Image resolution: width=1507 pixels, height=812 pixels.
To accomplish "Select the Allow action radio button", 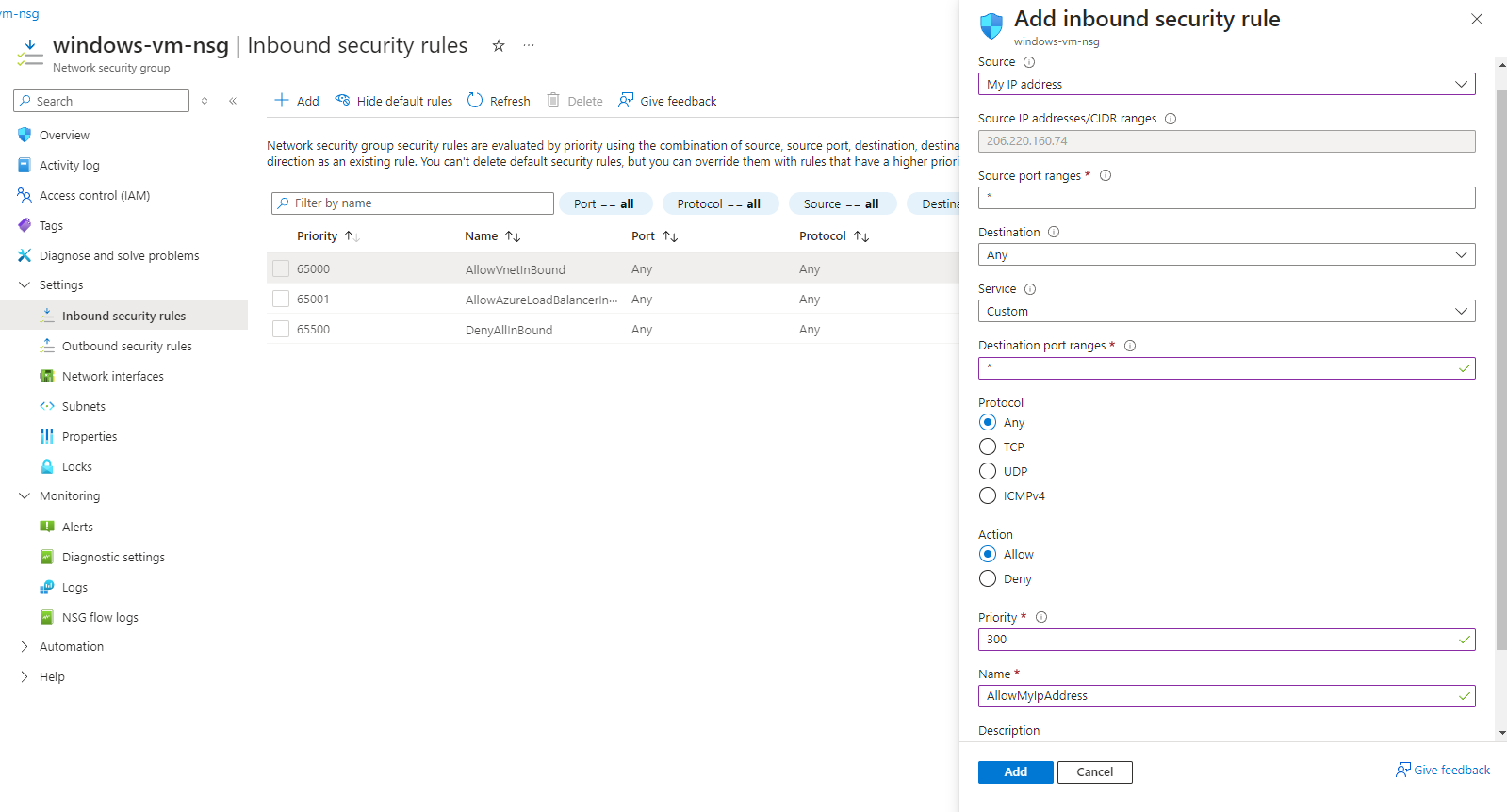I will click(988, 554).
